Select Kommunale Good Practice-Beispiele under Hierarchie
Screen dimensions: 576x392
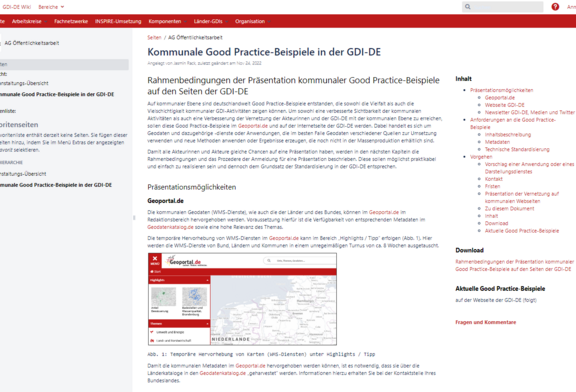tap(56, 185)
